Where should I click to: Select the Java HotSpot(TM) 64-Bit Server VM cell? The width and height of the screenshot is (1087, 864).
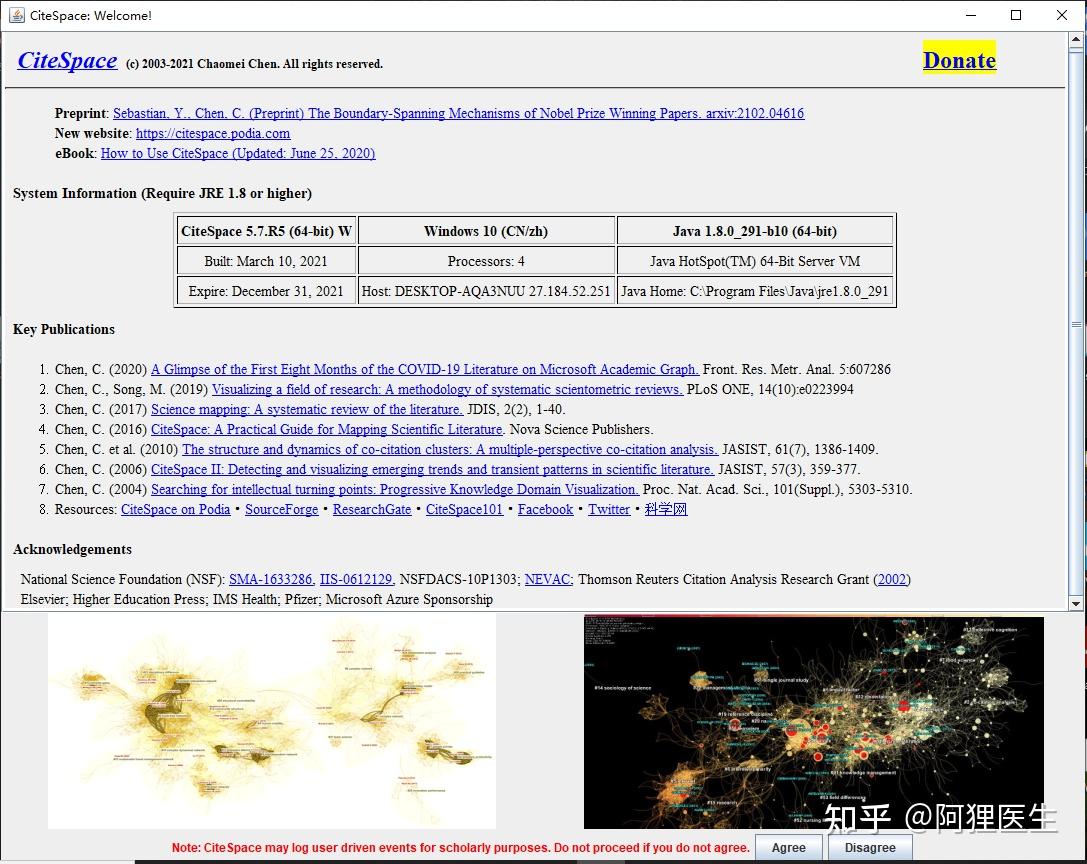[x=755, y=261]
